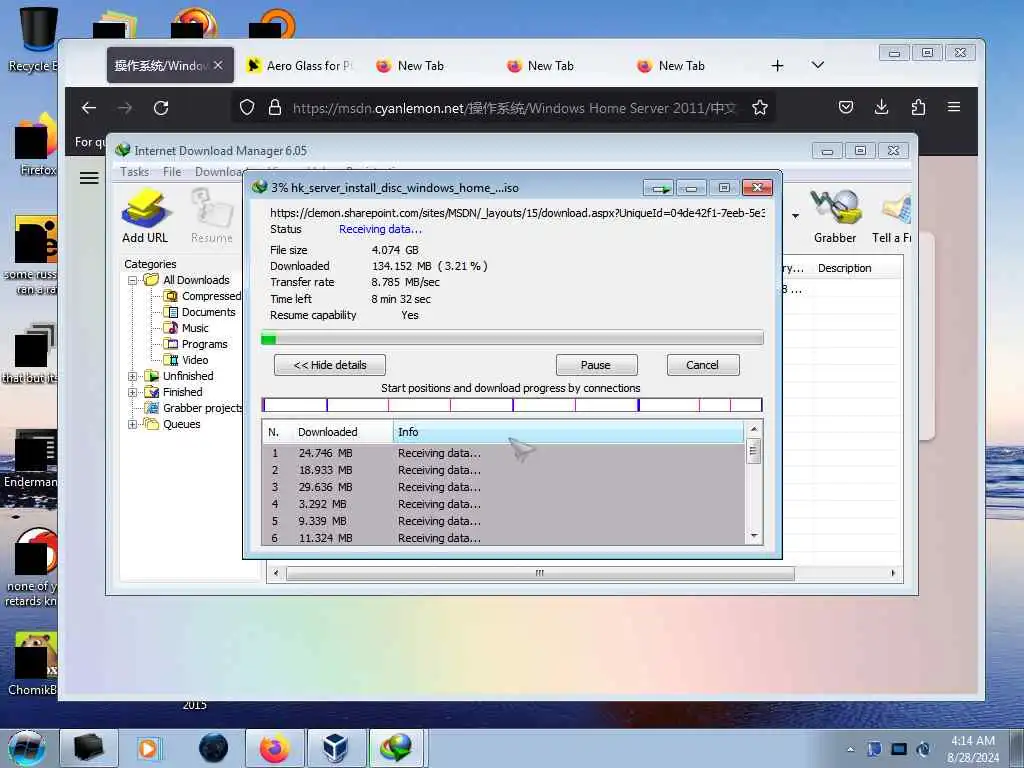Click the clock showing 4:14 AM
1024x768 pixels.
click(972, 741)
